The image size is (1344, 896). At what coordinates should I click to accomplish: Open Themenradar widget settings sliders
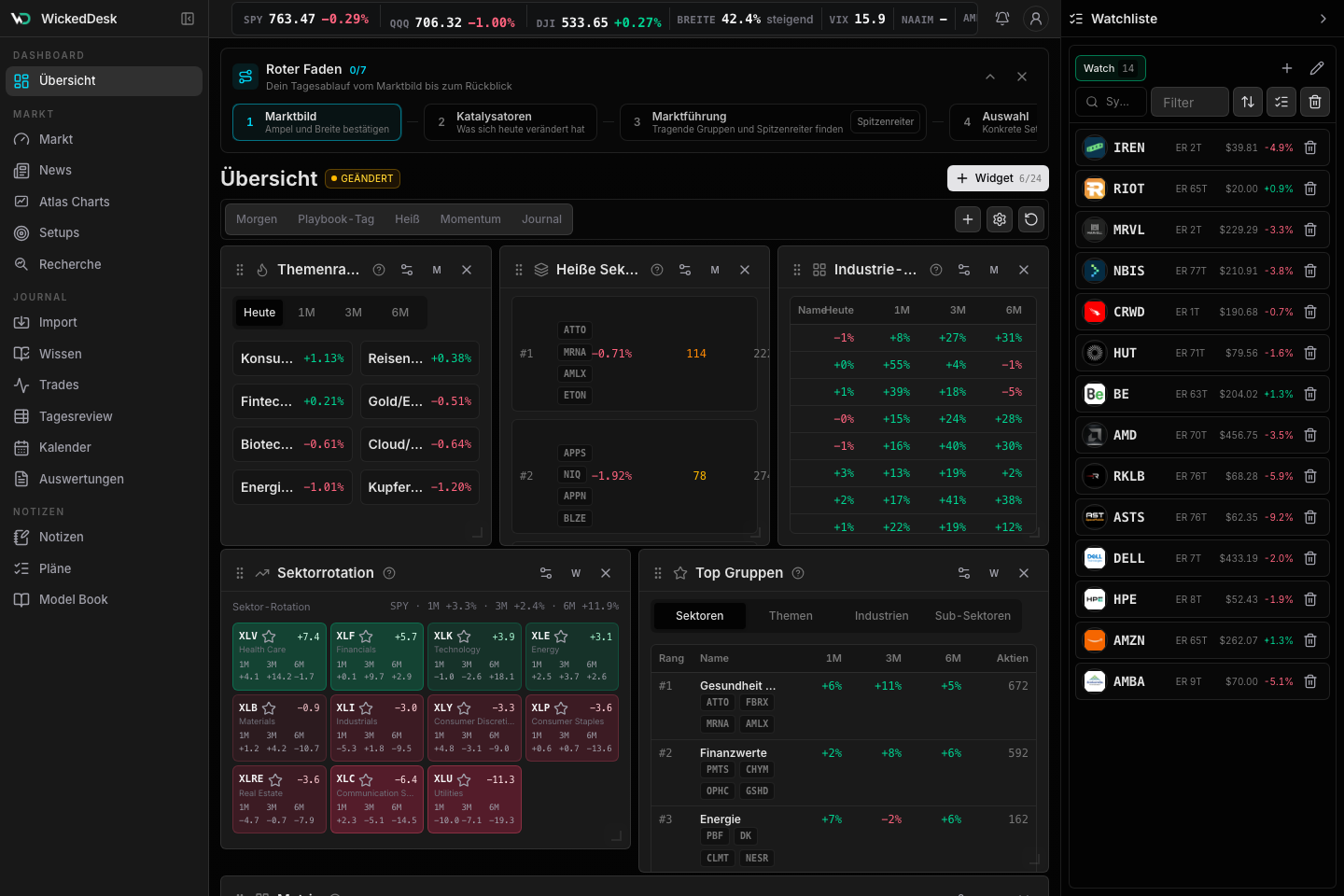[x=407, y=270]
